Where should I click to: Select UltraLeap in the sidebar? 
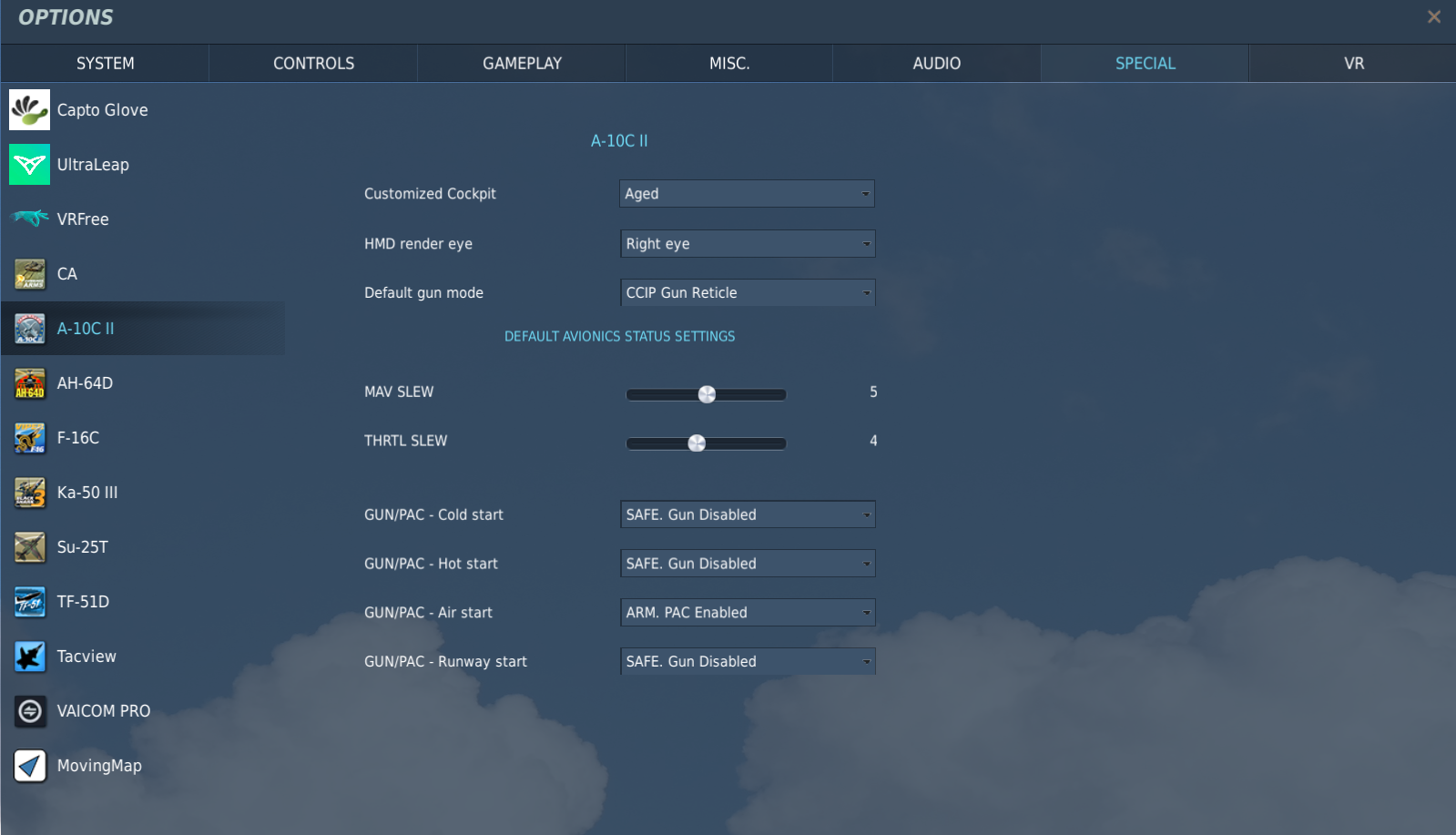(143, 165)
